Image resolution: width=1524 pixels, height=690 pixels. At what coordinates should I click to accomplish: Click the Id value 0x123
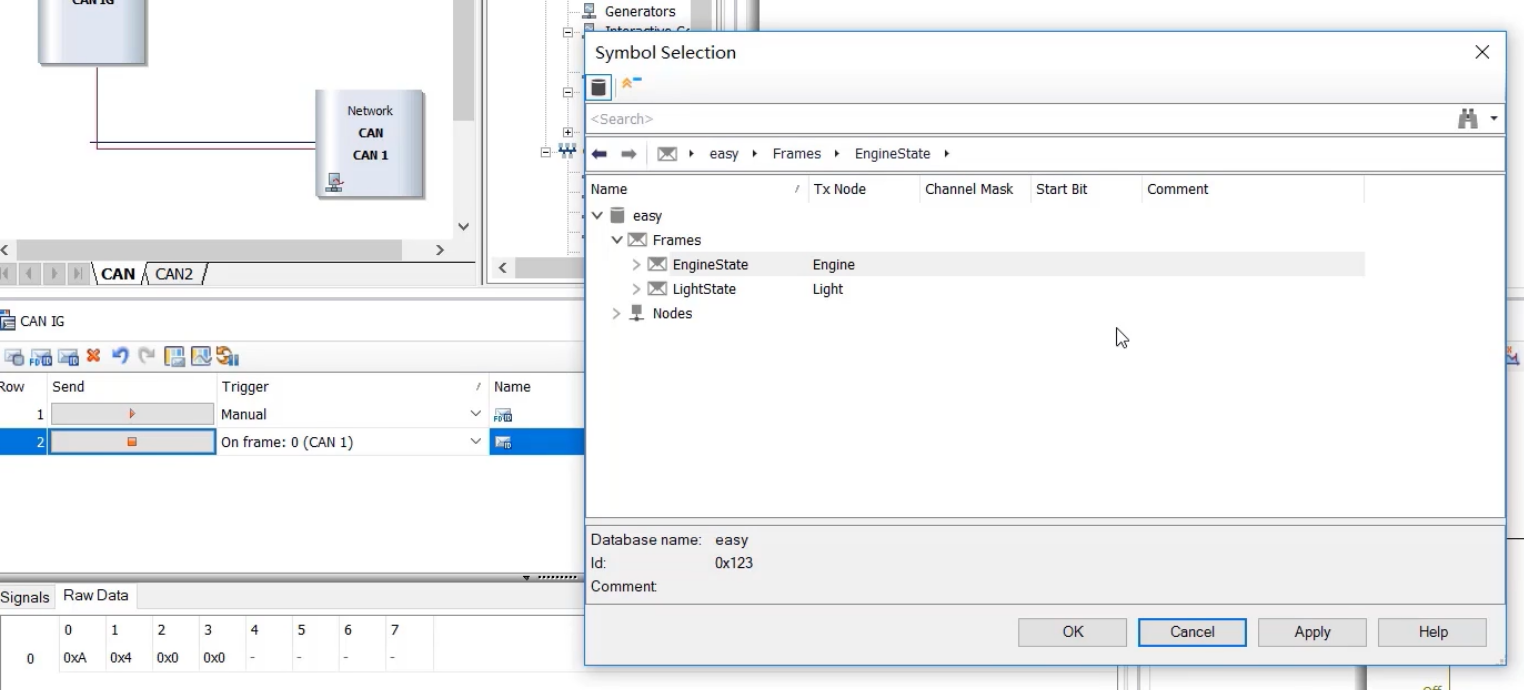pyautogui.click(x=734, y=563)
